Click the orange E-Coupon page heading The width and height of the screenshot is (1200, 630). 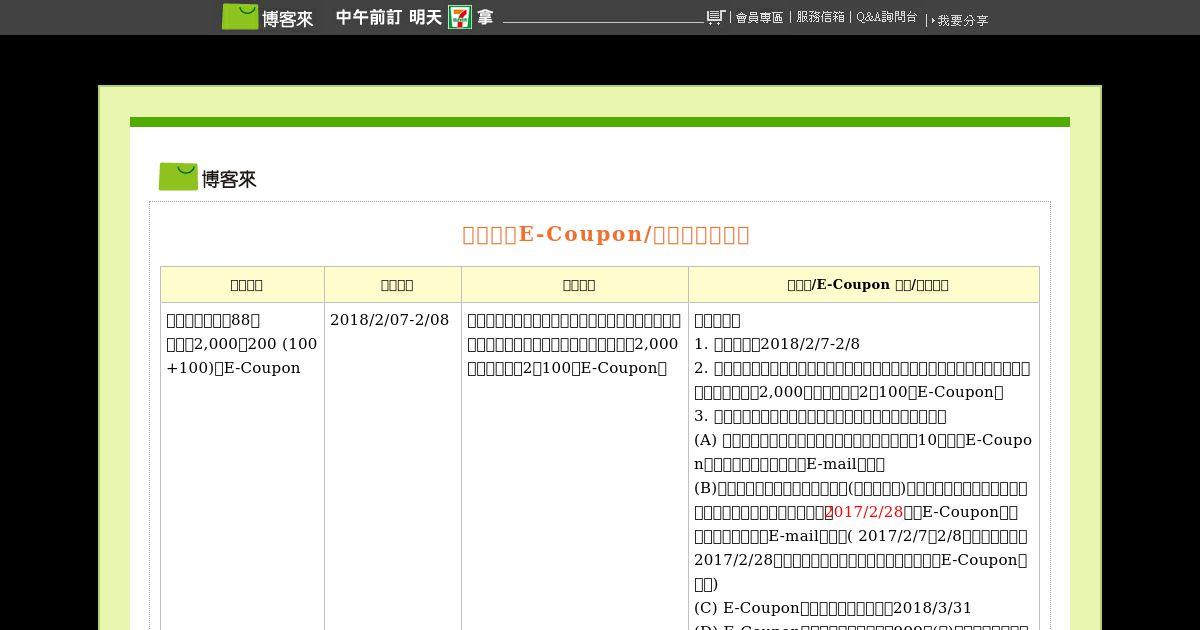click(x=606, y=234)
